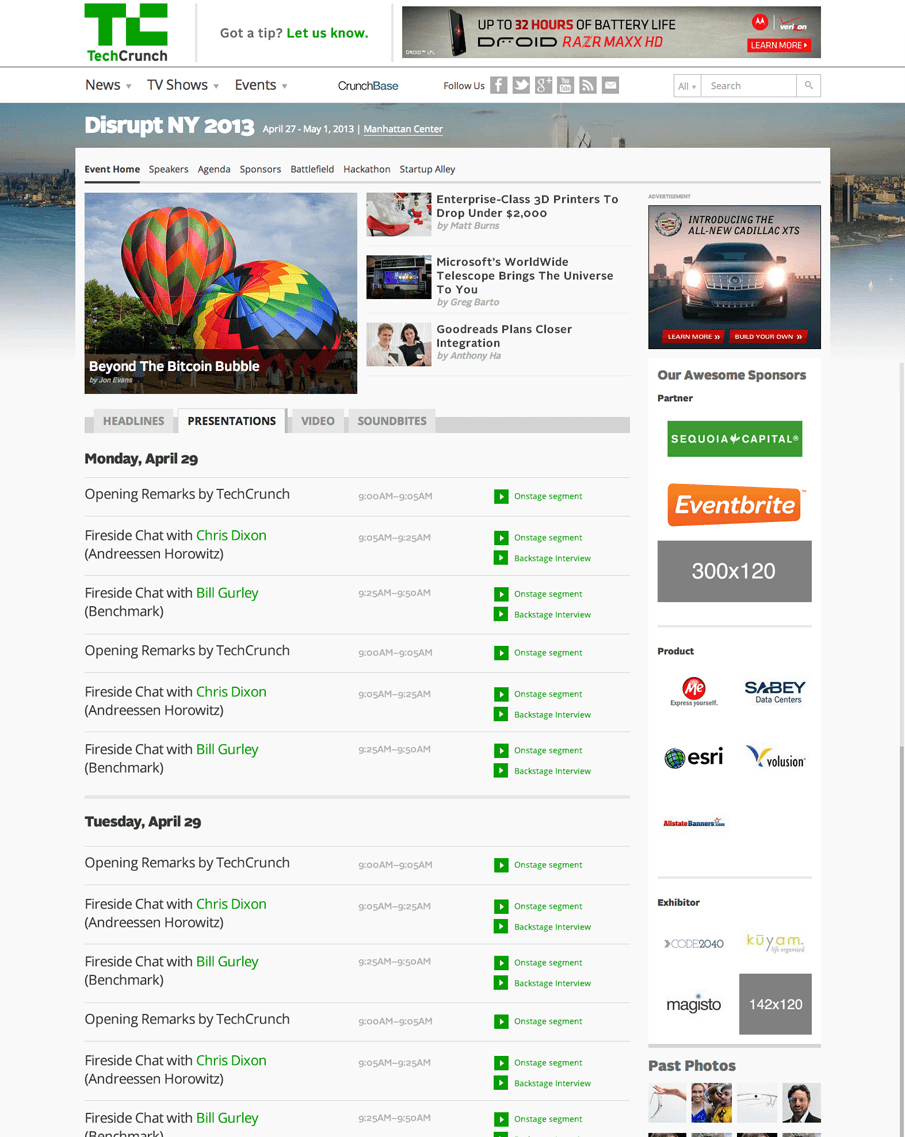Open 'Goodreads Plans Closer Integration' article
The width and height of the screenshot is (905, 1137).
point(504,336)
